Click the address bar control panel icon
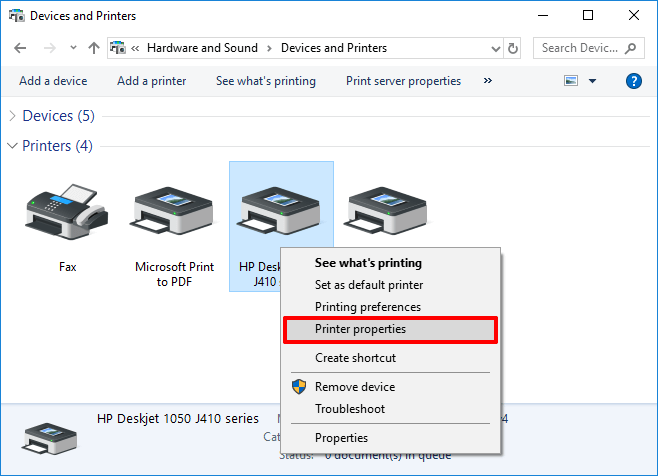The height and width of the screenshot is (476, 658). point(118,48)
